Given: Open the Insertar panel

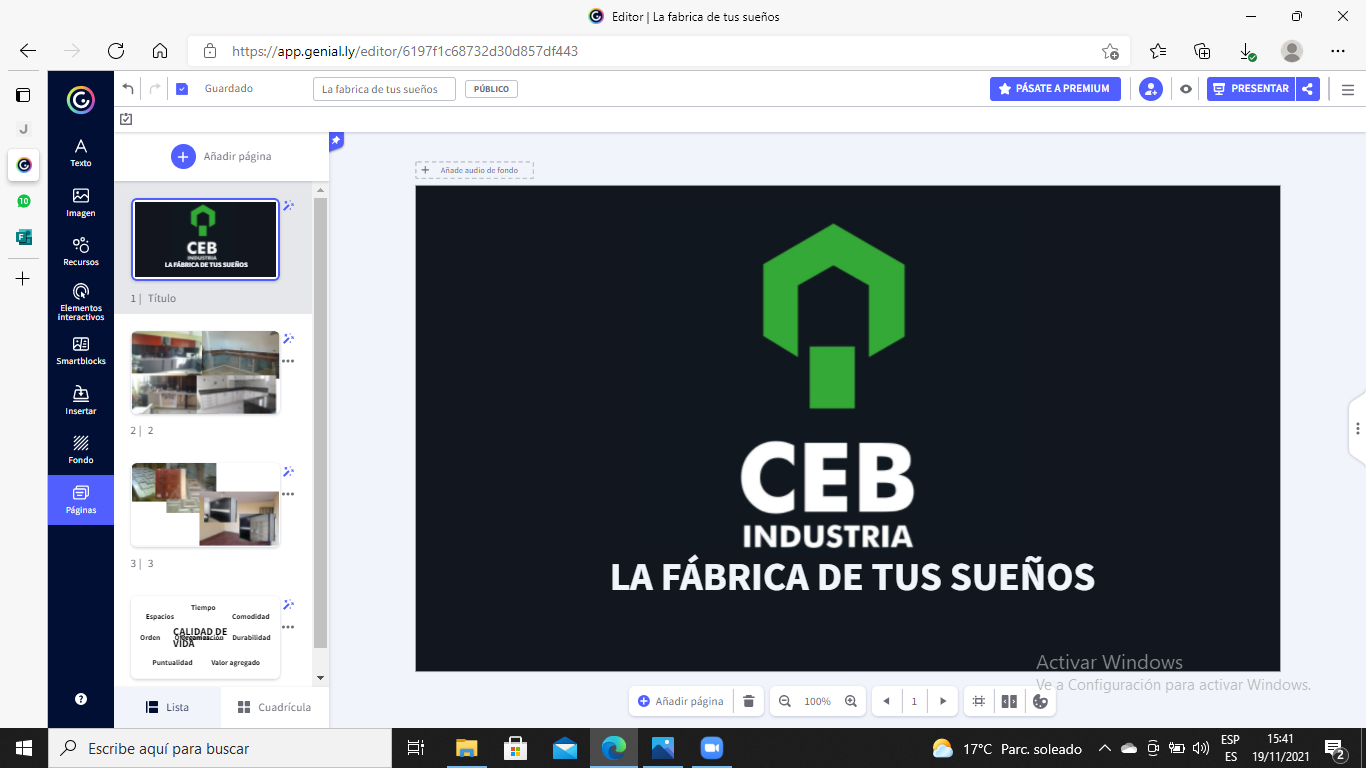Looking at the screenshot, I should (80, 403).
